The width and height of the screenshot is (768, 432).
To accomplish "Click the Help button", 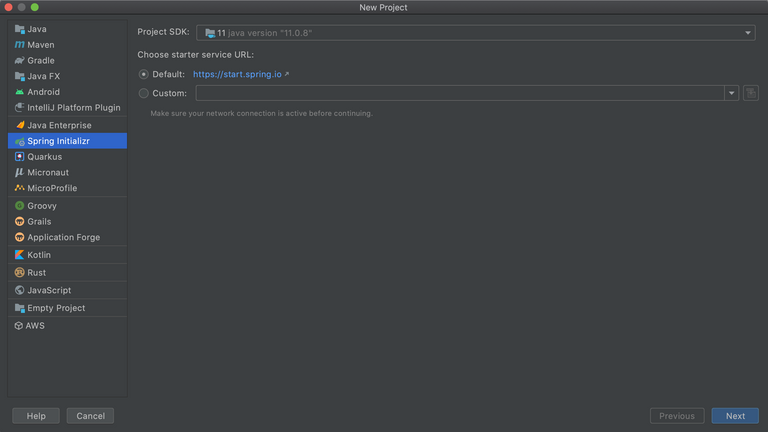I will coord(36,416).
